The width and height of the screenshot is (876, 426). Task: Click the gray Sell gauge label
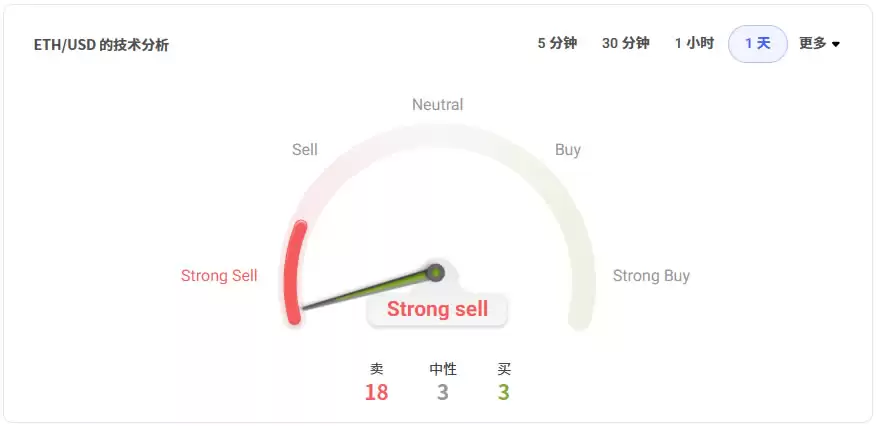[x=305, y=150]
